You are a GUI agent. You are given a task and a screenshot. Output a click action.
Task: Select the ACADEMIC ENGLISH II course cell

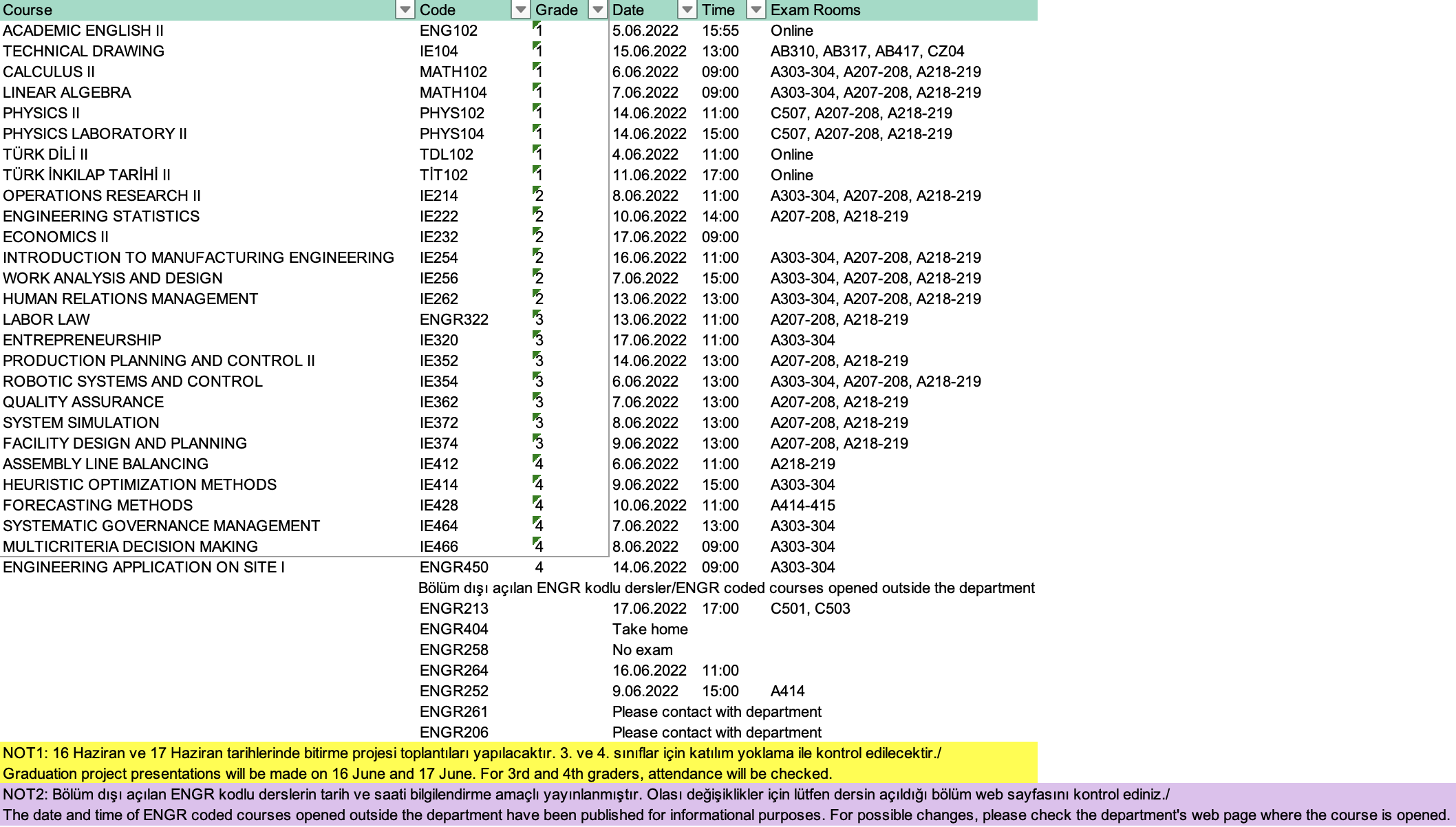[x=83, y=31]
